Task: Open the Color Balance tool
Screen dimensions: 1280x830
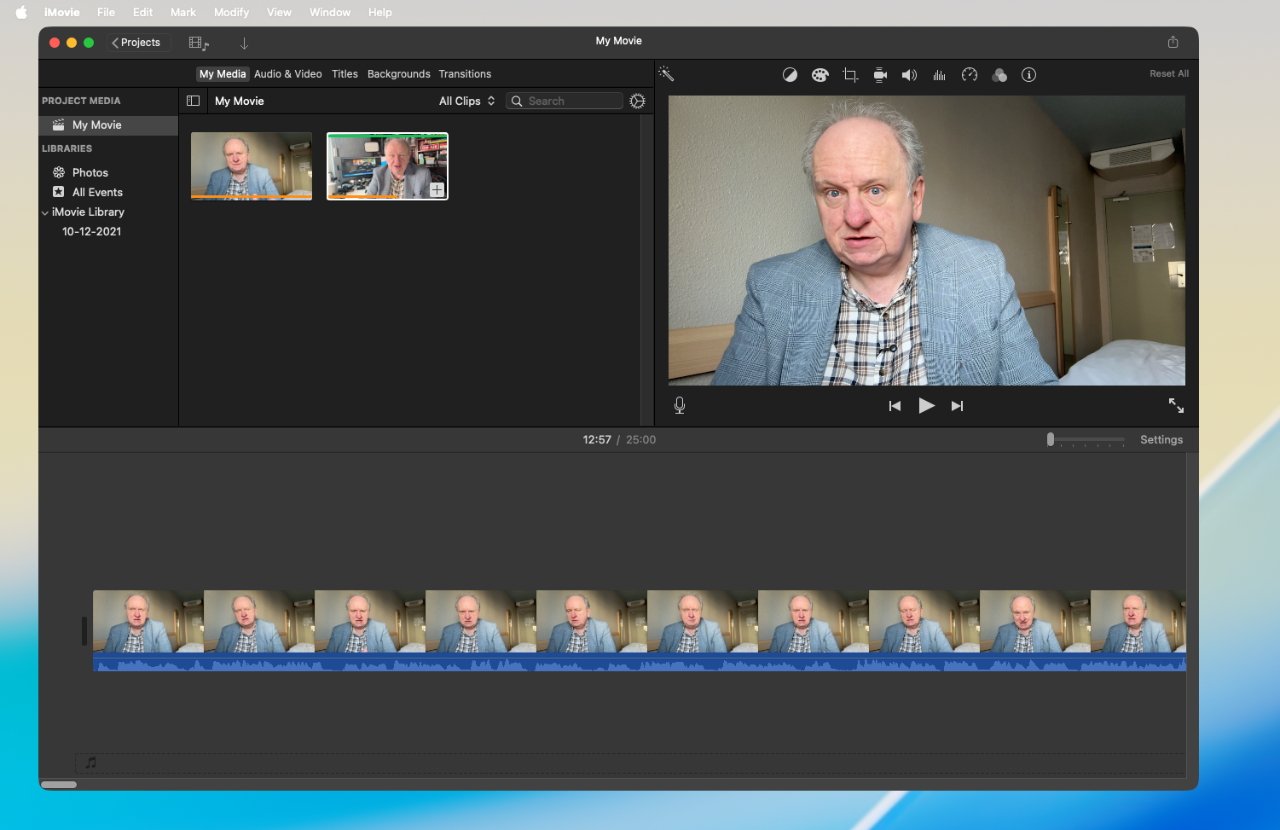Action: [790, 74]
